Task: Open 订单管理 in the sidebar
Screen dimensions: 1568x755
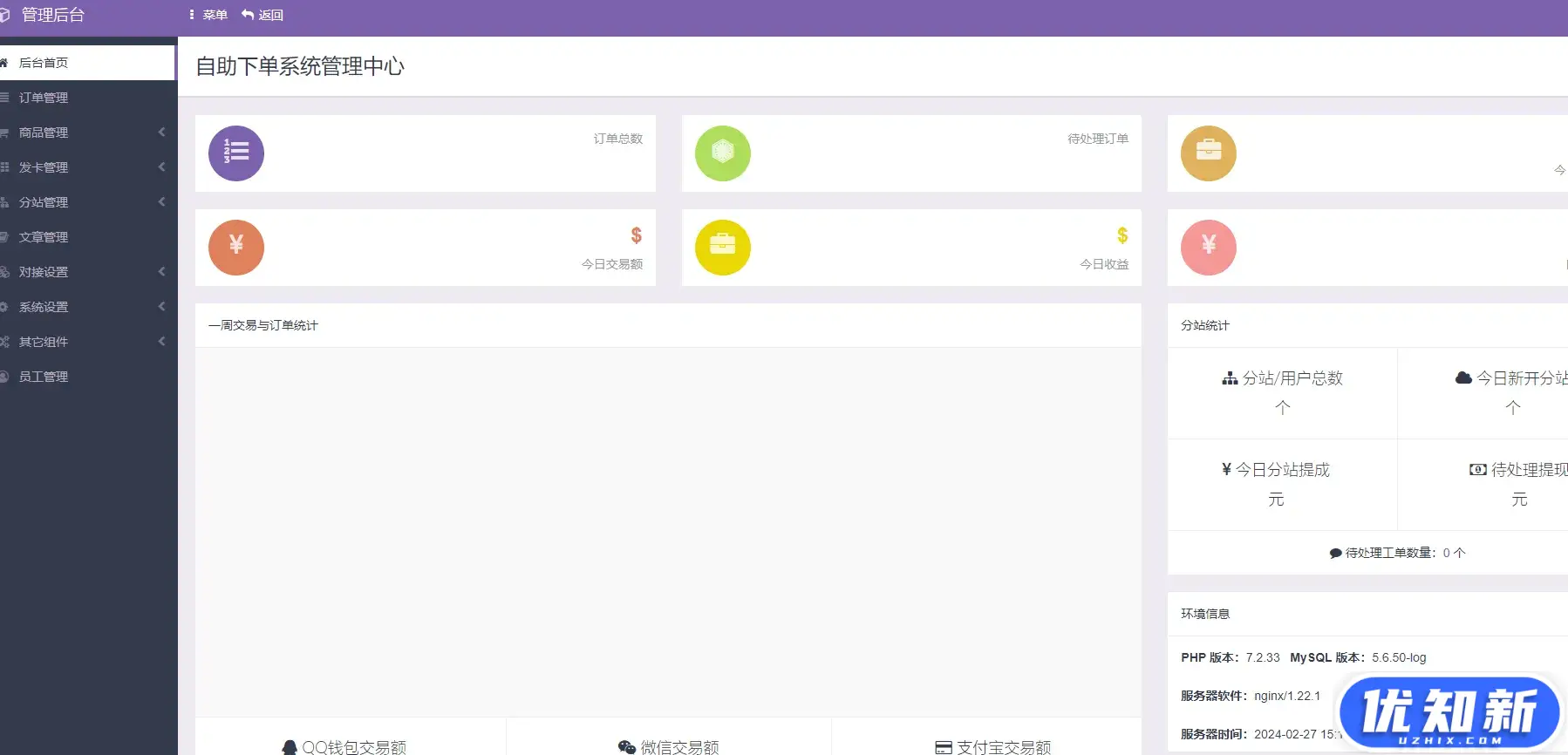Action: point(44,98)
